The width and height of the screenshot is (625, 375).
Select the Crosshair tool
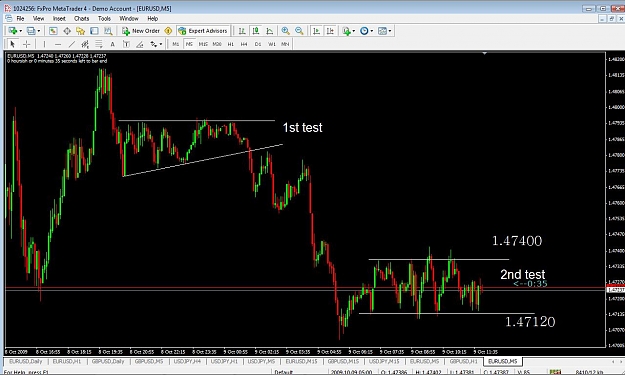coord(26,44)
